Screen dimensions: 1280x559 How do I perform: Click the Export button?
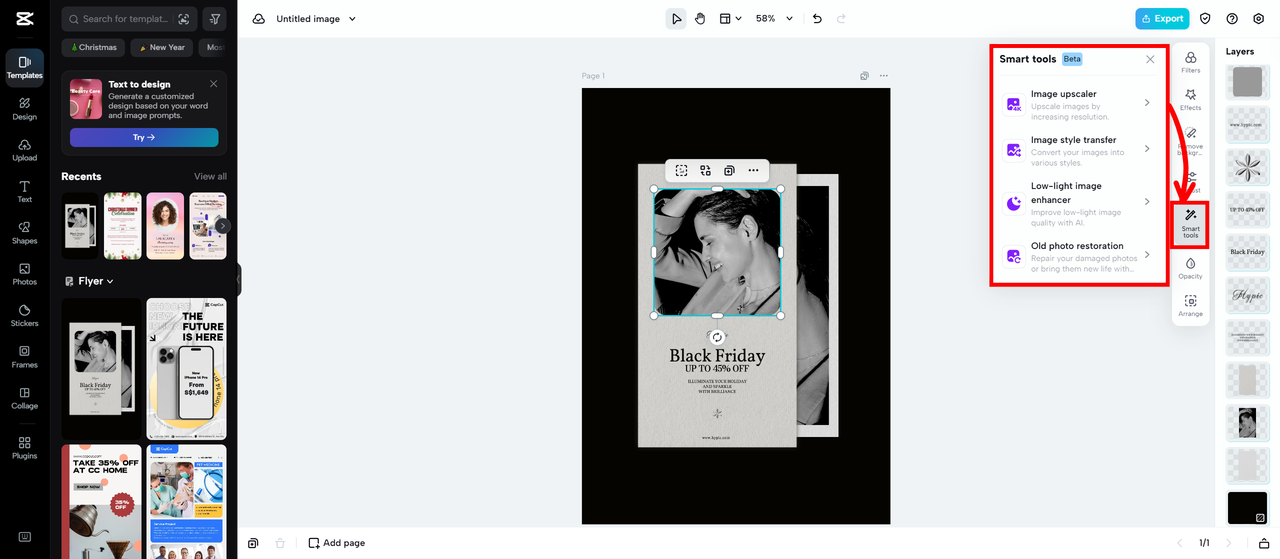click(1161, 19)
